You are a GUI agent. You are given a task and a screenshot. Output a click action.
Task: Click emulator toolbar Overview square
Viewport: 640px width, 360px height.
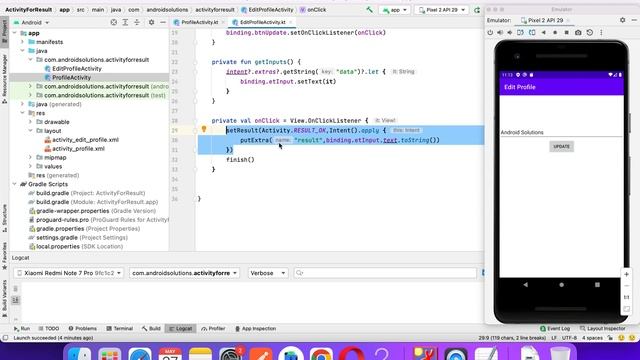point(567,32)
